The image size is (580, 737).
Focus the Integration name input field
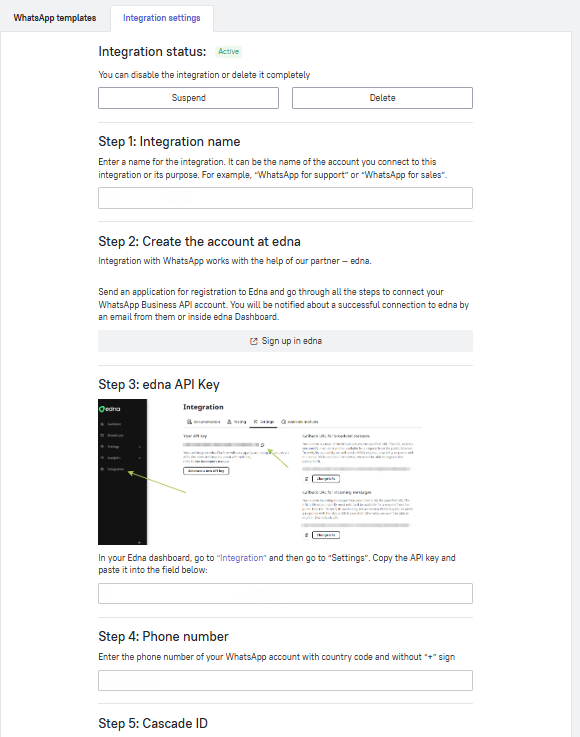tap(285, 198)
